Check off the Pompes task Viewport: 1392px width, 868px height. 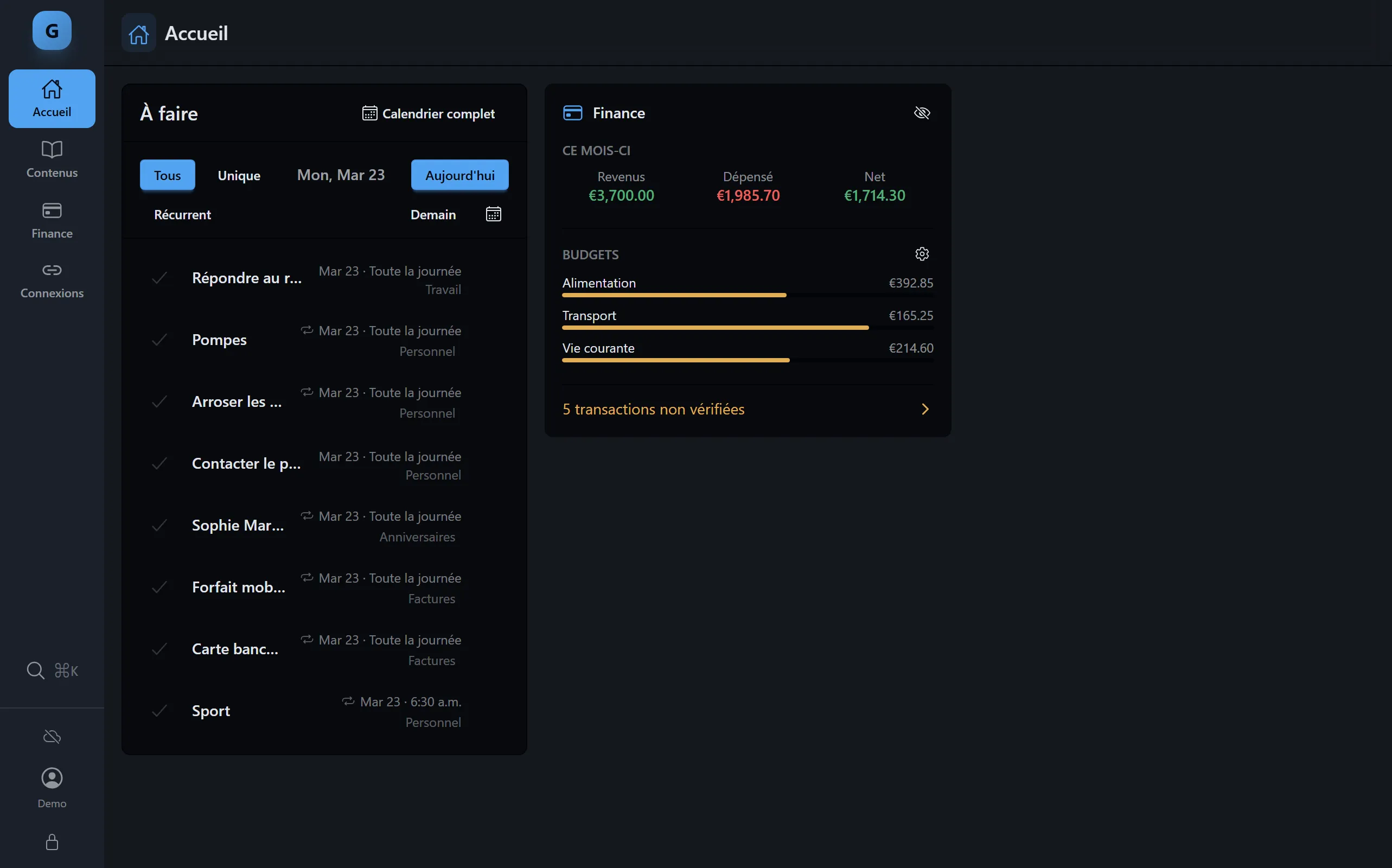pyautogui.click(x=159, y=340)
